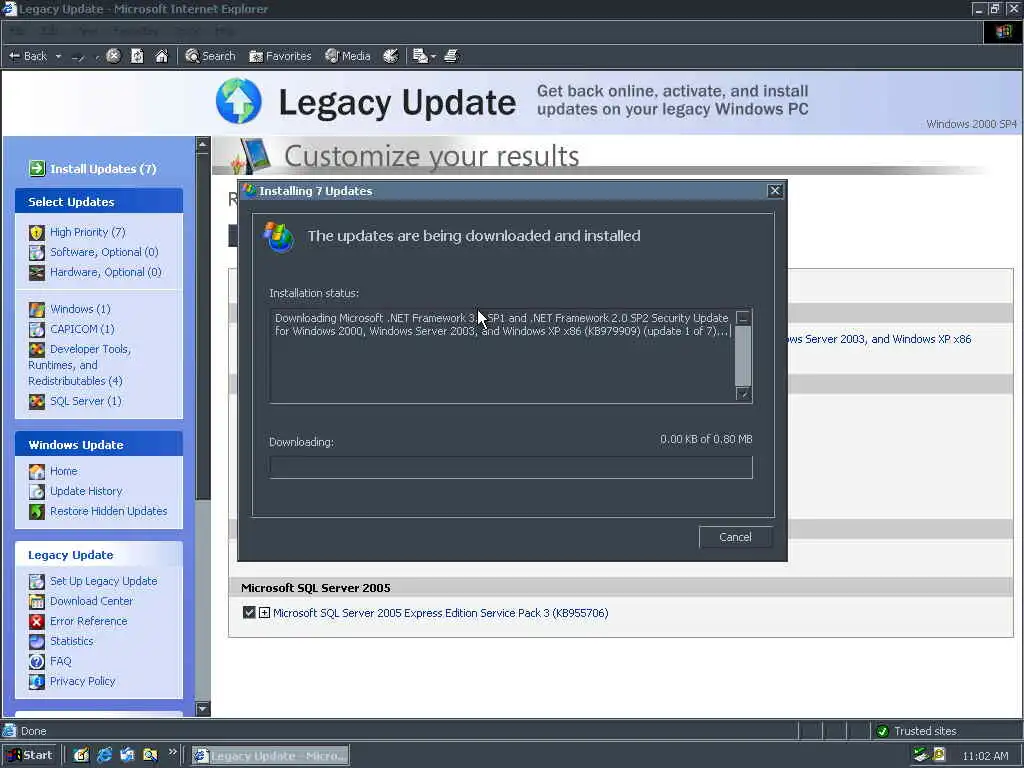Viewport: 1024px width, 768px height.
Task: Launch Internet Explorer from Quick Launch
Action: pyautogui.click(x=104, y=755)
